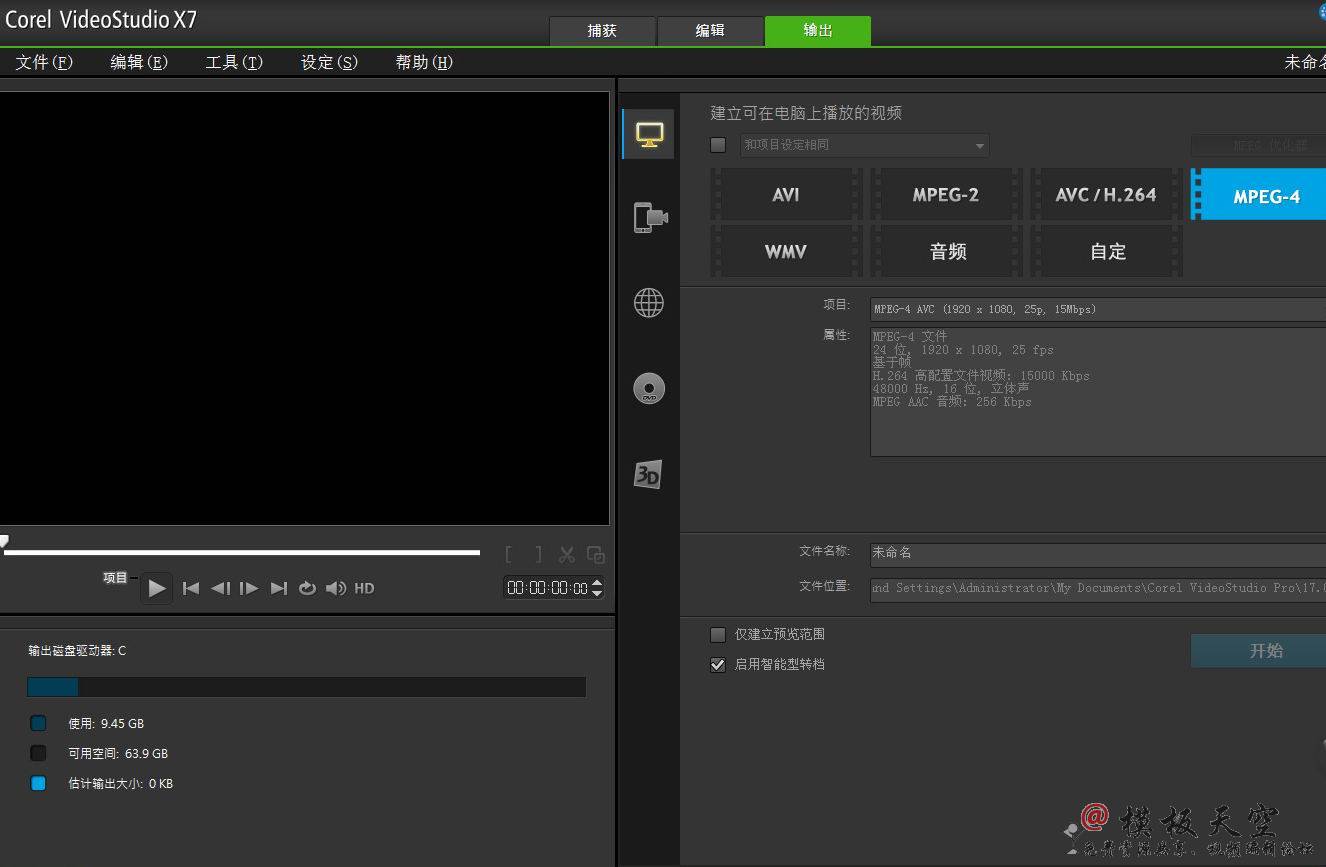The height and width of the screenshot is (867, 1326).
Task: Open the Tools (工具) menu
Action: pos(234,62)
